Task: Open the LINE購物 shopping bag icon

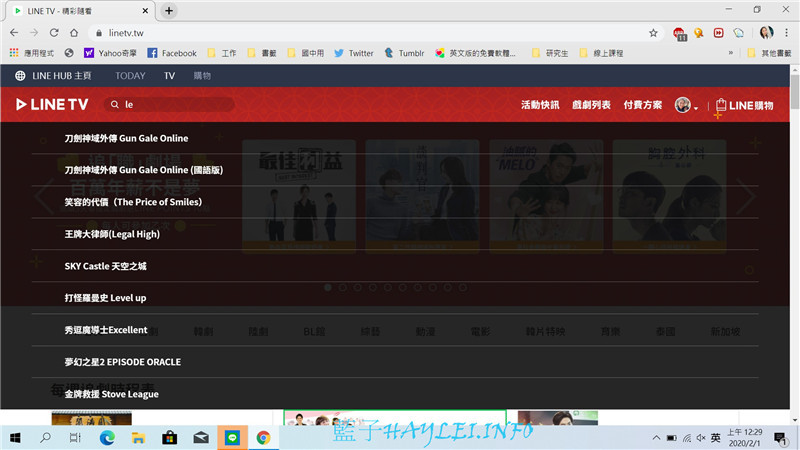Action: pyautogui.click(x=720, y=105)
